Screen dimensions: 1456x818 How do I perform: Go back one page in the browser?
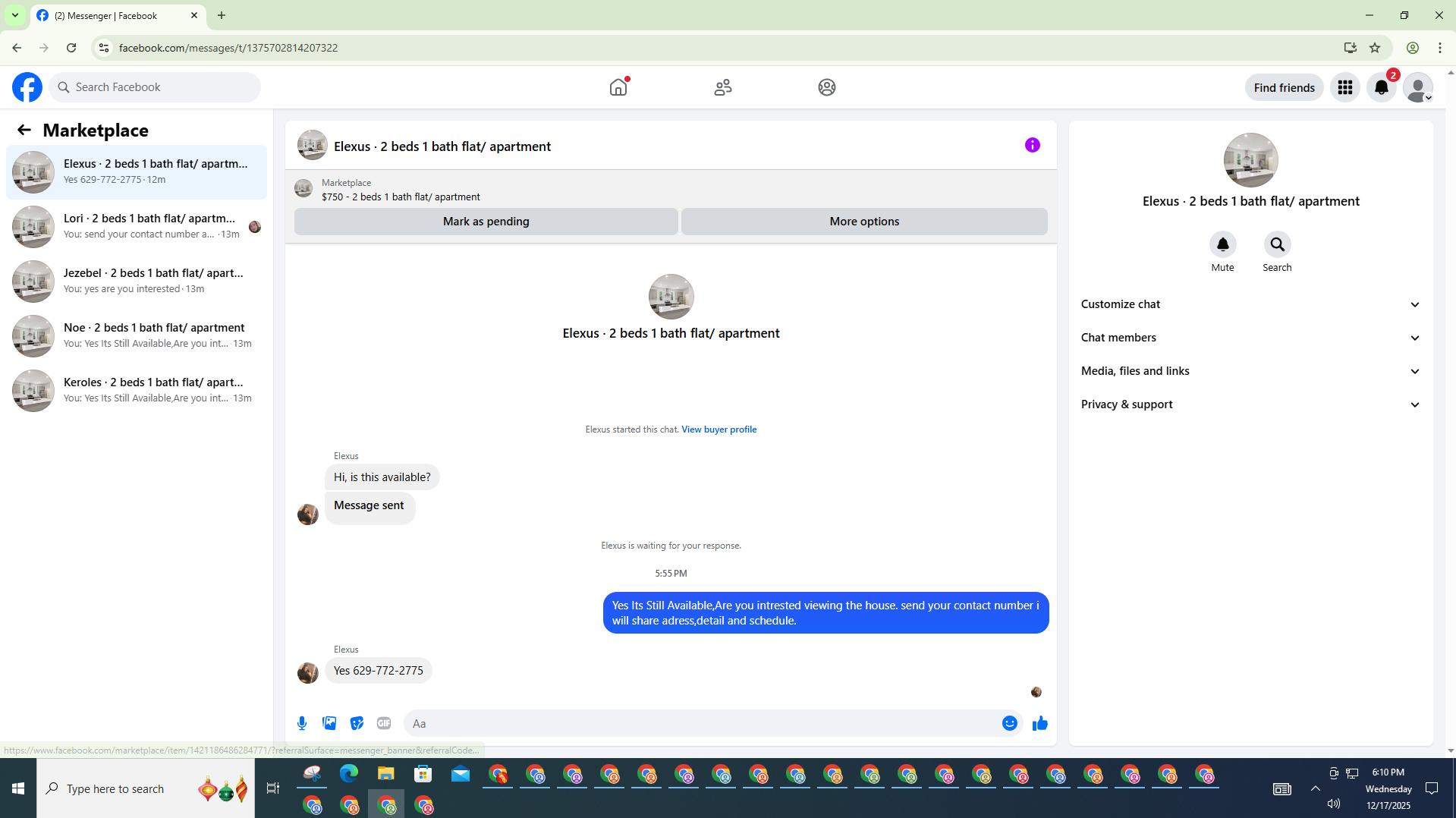(17, 48)
